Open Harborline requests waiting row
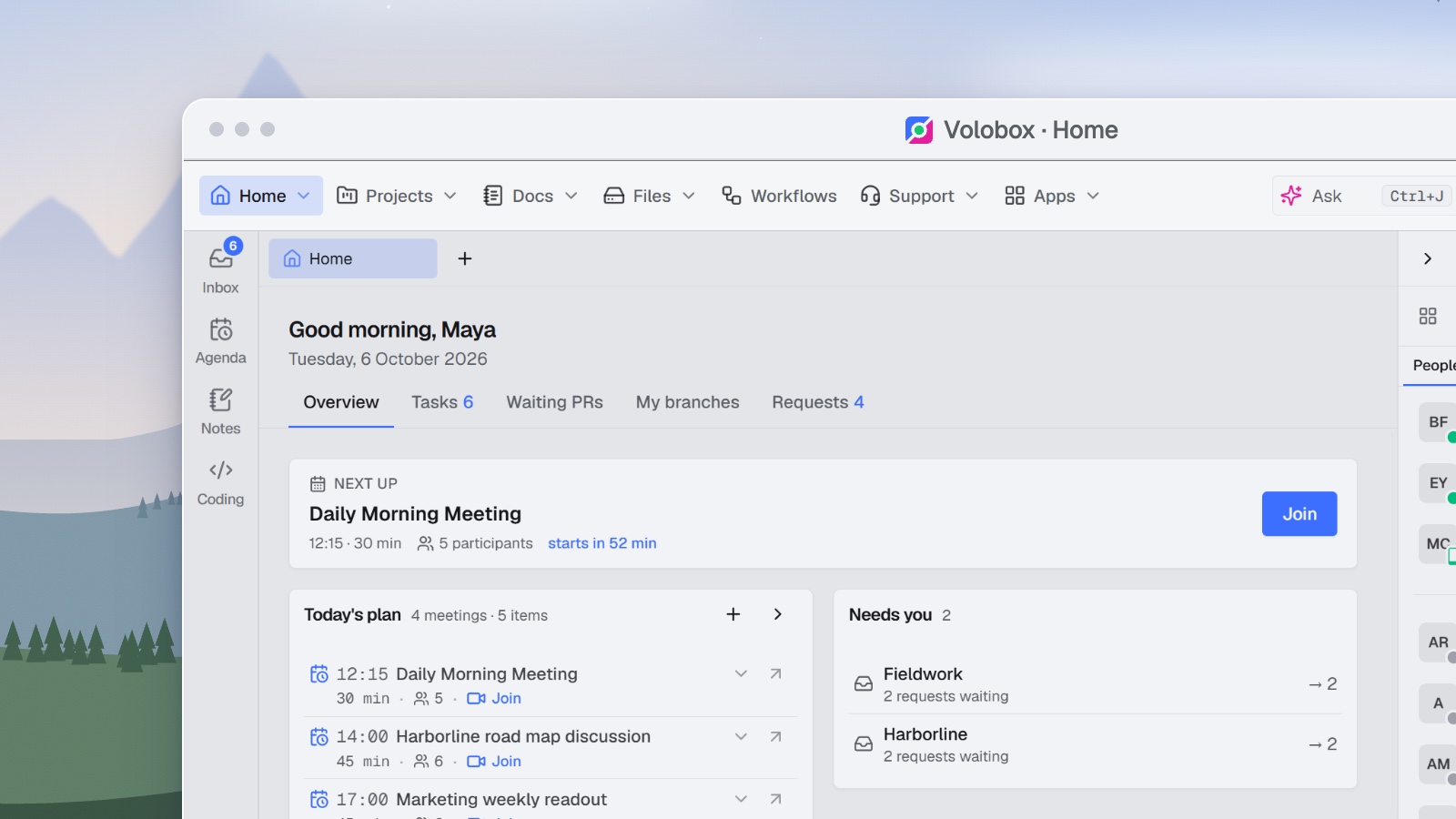This screenshot has width=1456, height=819. tap(1095, 744)
